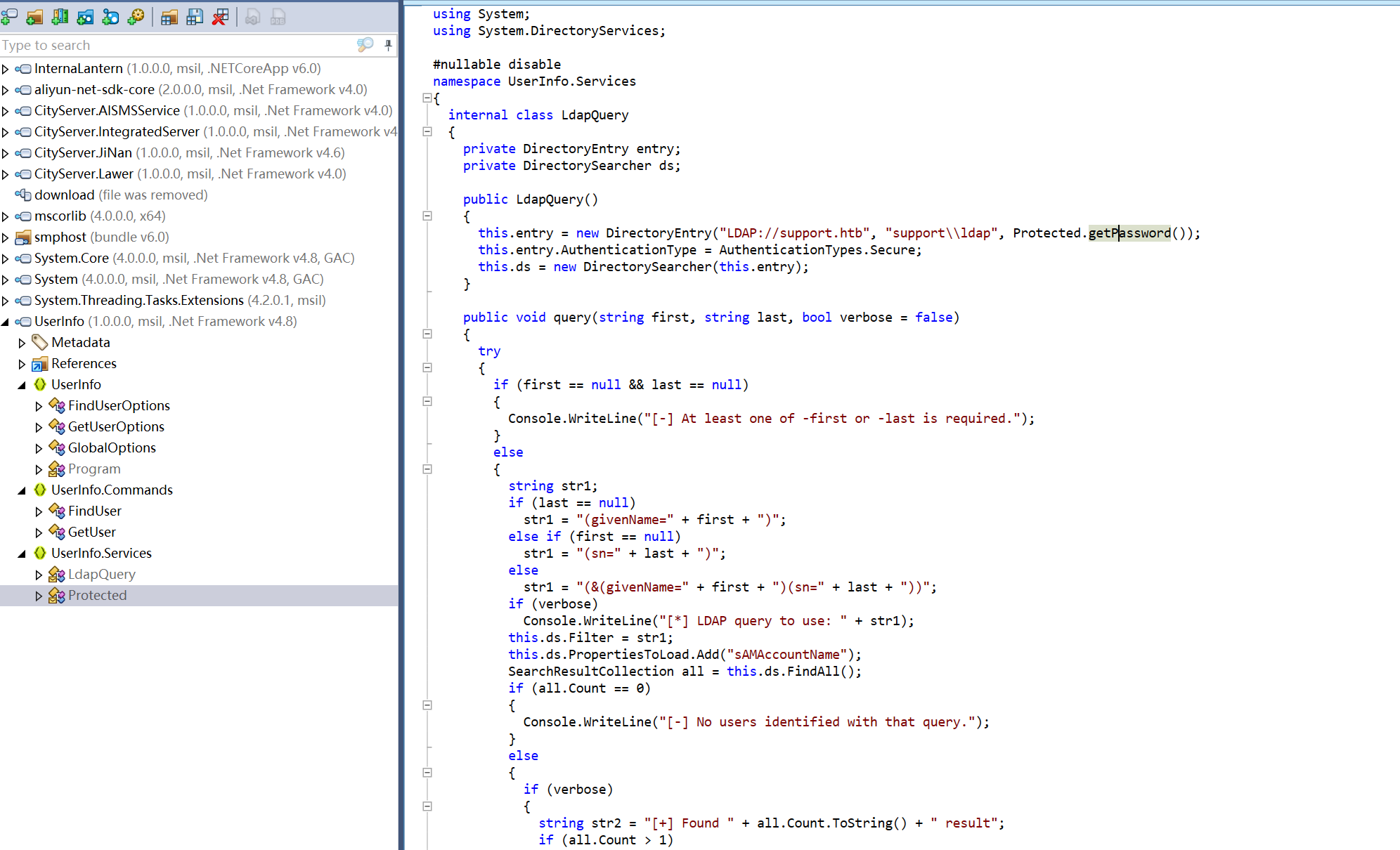This screenshot has height=850, width=1400.
Task: Click the Explore Folder toolbar icon
Action: point(34,17)
